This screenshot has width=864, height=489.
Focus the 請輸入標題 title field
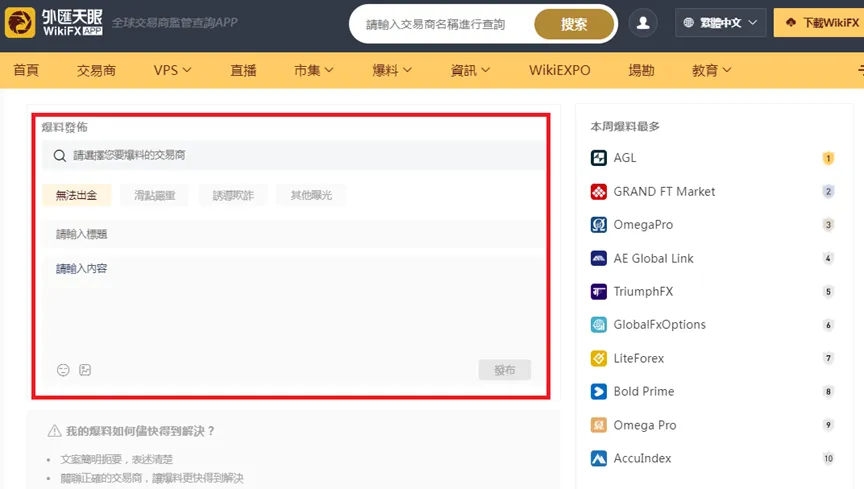293,234
